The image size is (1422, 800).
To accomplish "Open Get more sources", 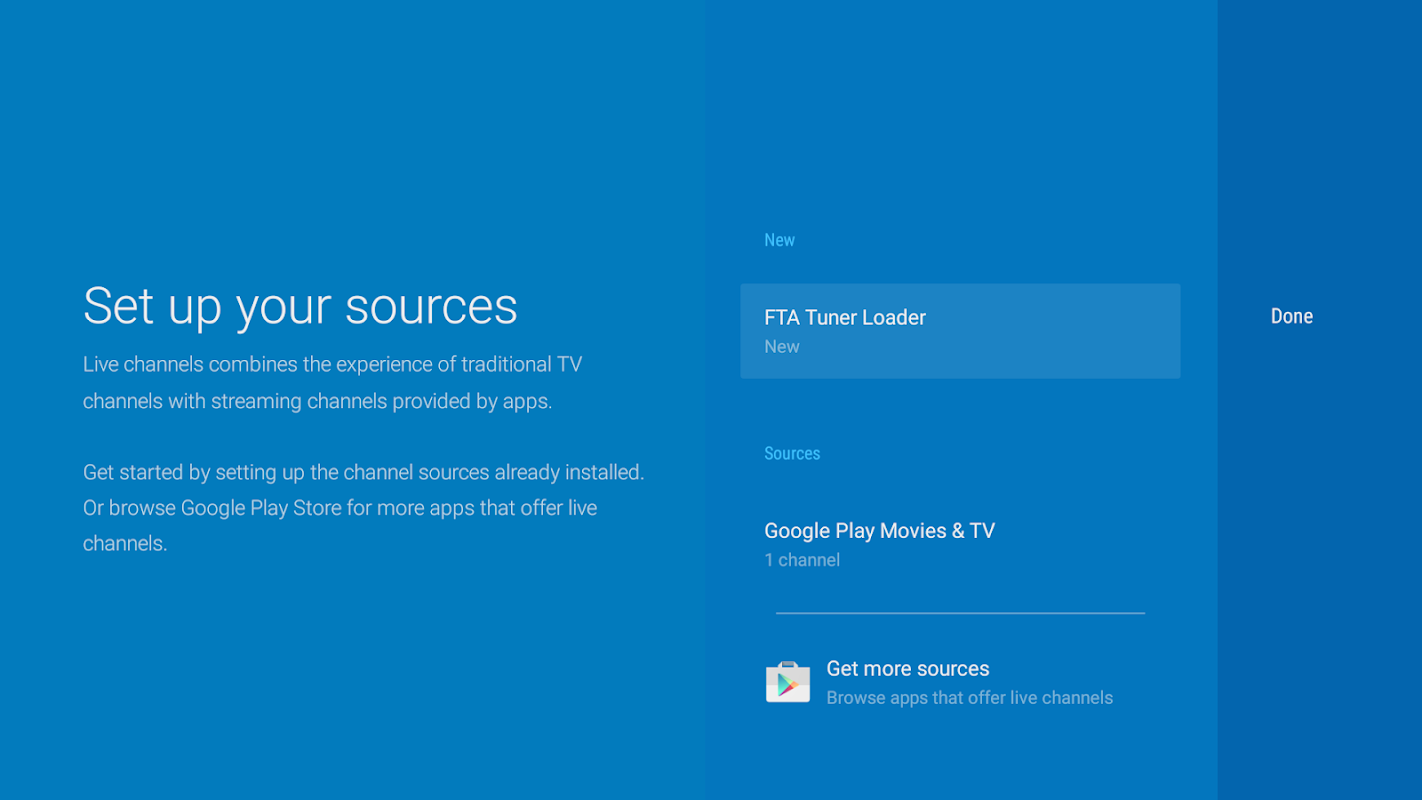I will pos(960,682).
